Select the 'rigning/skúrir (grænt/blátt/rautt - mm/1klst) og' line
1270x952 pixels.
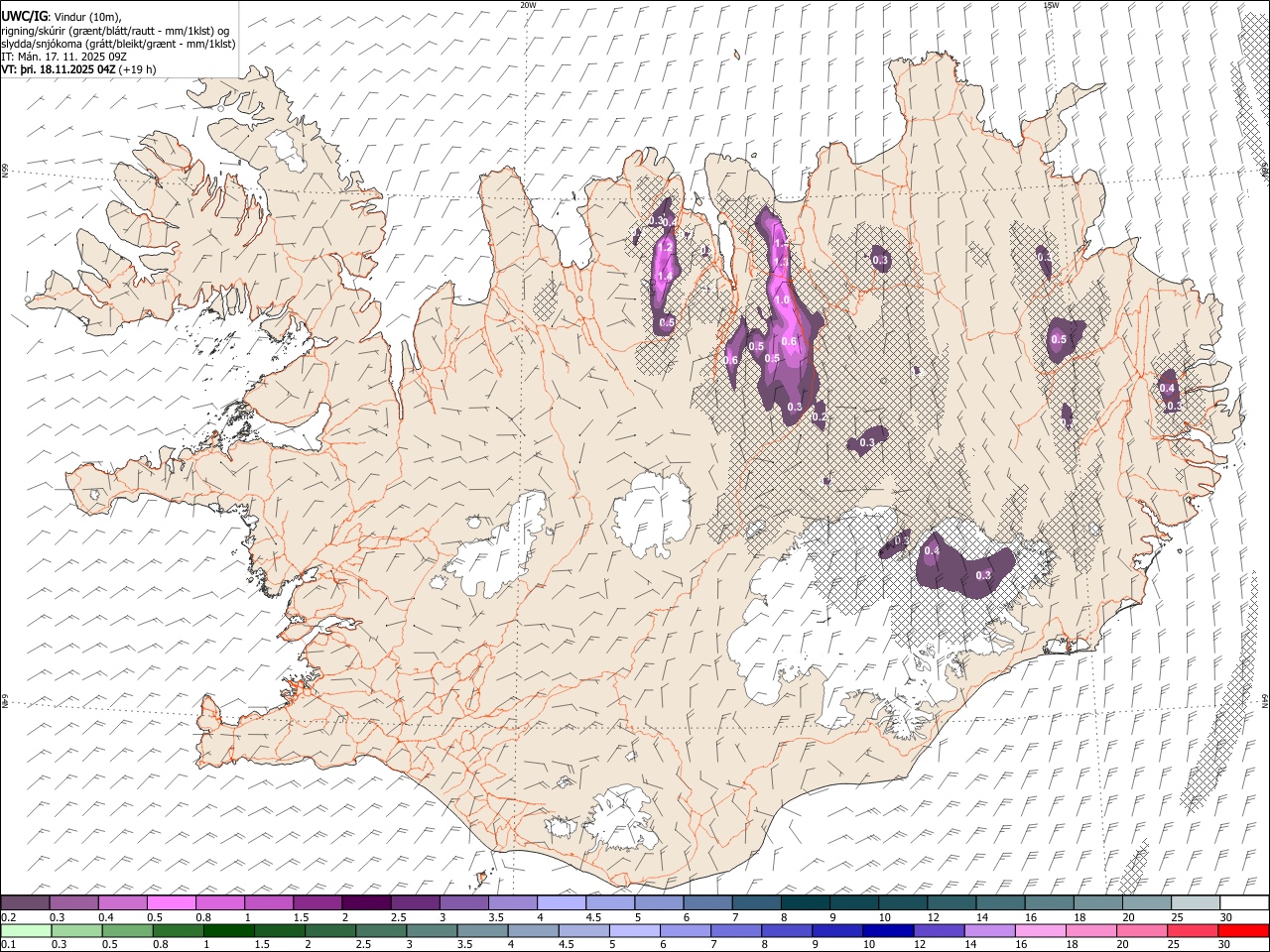[x=115, y=30]
